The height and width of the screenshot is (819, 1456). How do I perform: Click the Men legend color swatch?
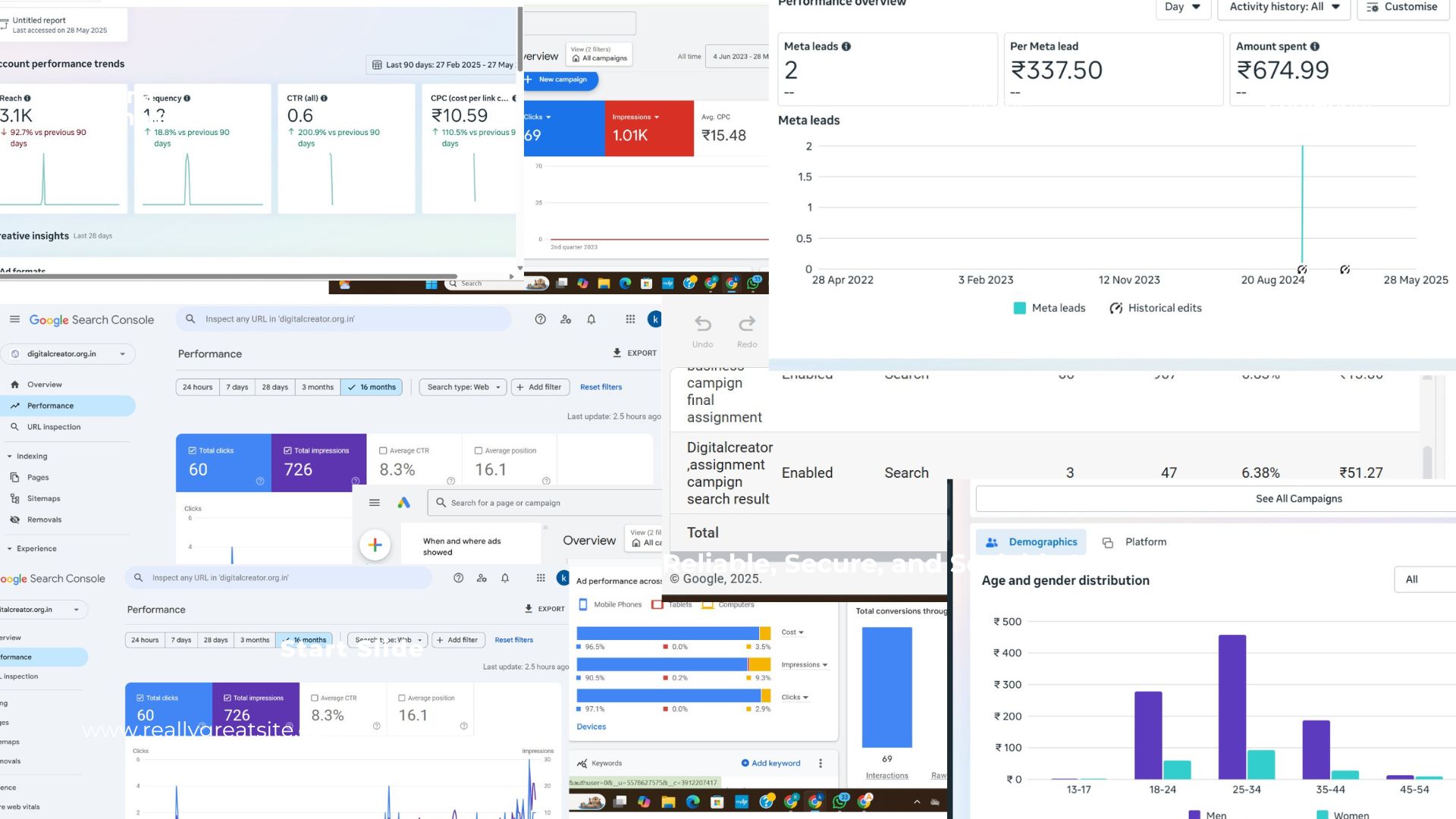pyautogui.click(x=1194, y=814)
